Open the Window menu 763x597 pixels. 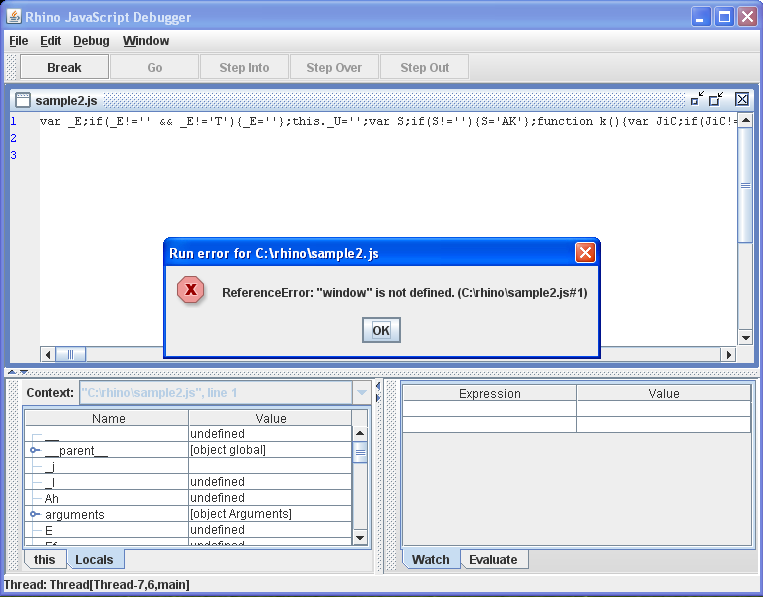[x=146, y=41]
